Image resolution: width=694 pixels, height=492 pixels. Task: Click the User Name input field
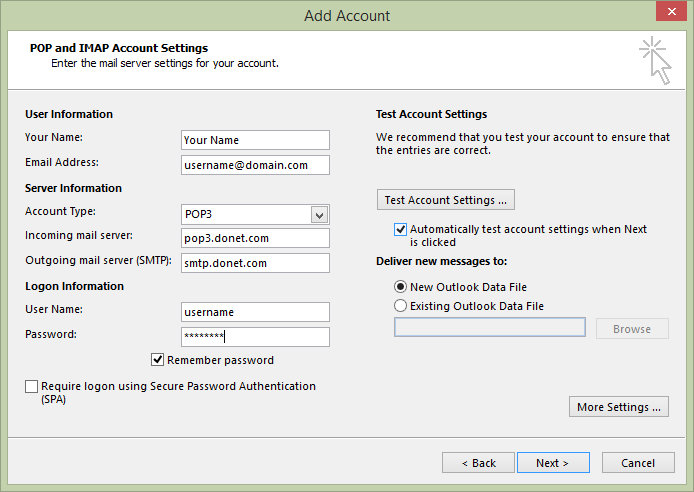[x=255, y=312]
